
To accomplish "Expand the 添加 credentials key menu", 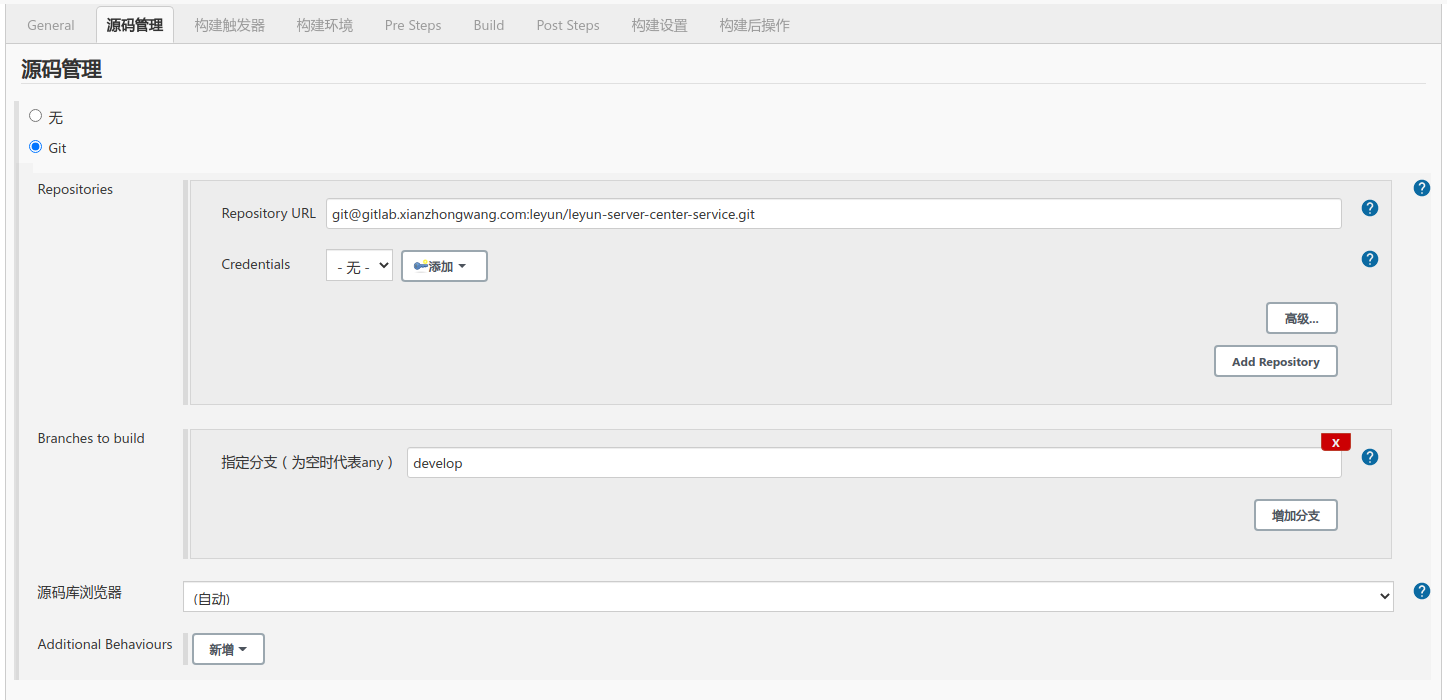I will pyautogui.click(x=444, y=266).
